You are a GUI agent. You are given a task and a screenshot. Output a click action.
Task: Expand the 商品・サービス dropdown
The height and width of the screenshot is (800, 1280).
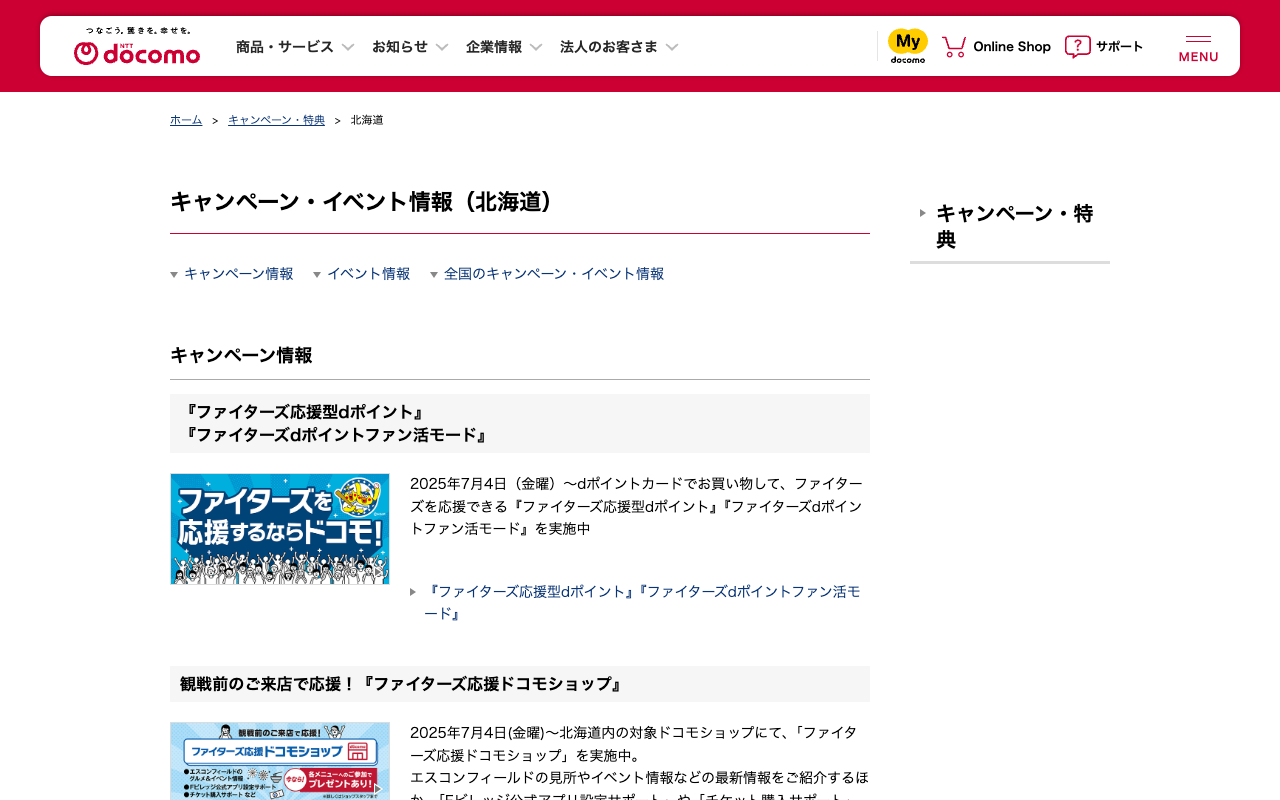[x=295, y=46]
